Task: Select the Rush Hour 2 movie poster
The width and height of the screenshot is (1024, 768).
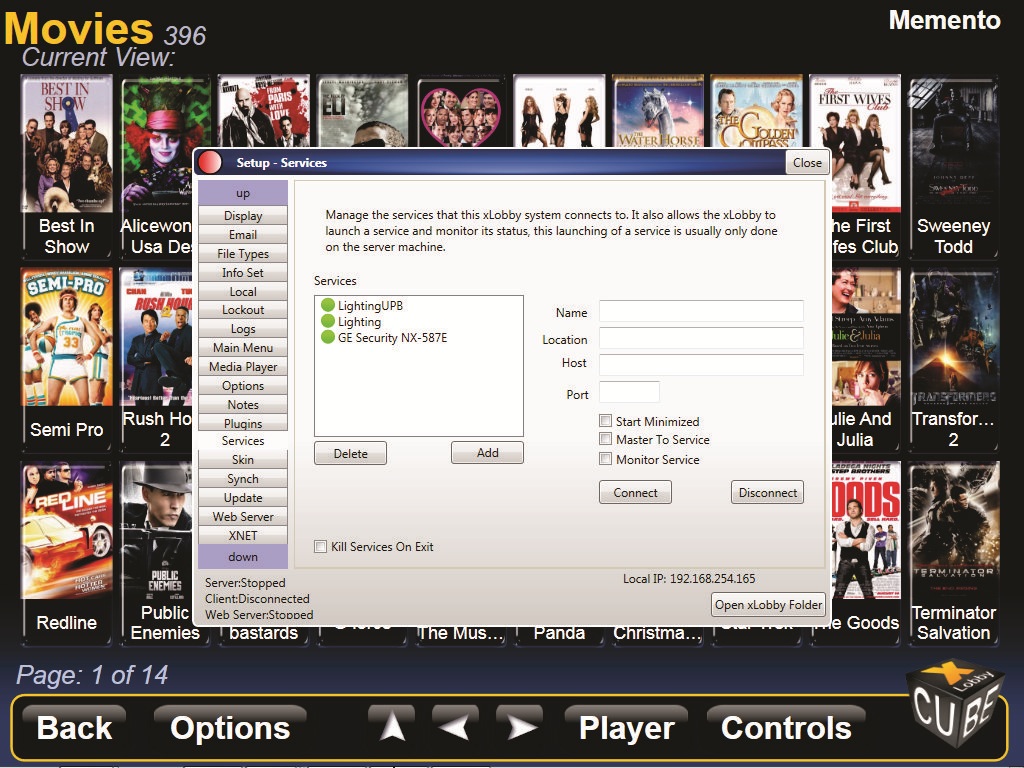Action: (157, 337)
